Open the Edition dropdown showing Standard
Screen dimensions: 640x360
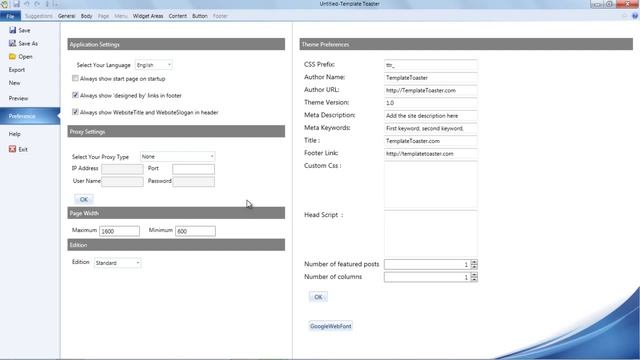118,263
